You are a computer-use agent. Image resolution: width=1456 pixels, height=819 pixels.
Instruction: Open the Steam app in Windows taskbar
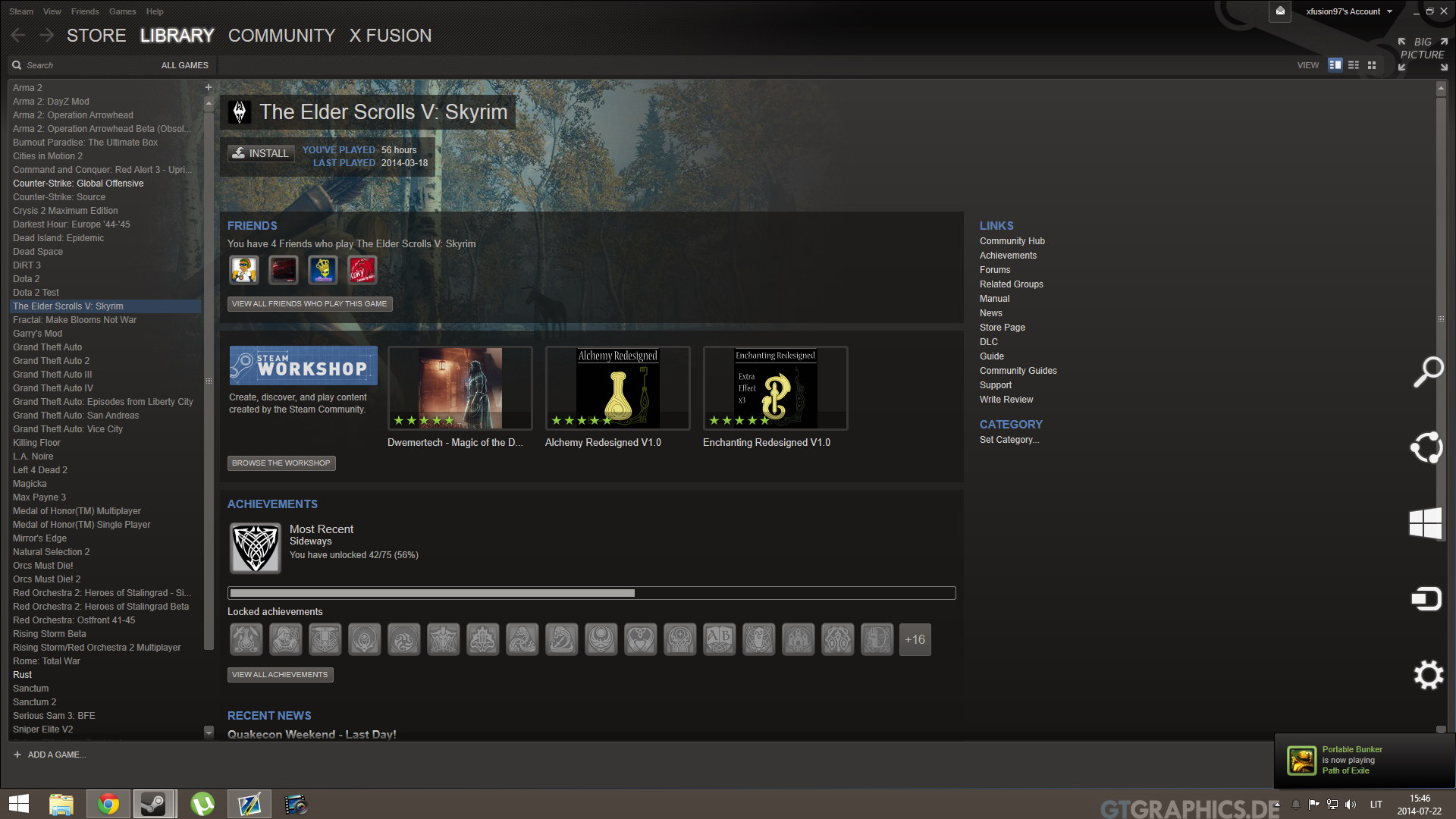(154, 804)
